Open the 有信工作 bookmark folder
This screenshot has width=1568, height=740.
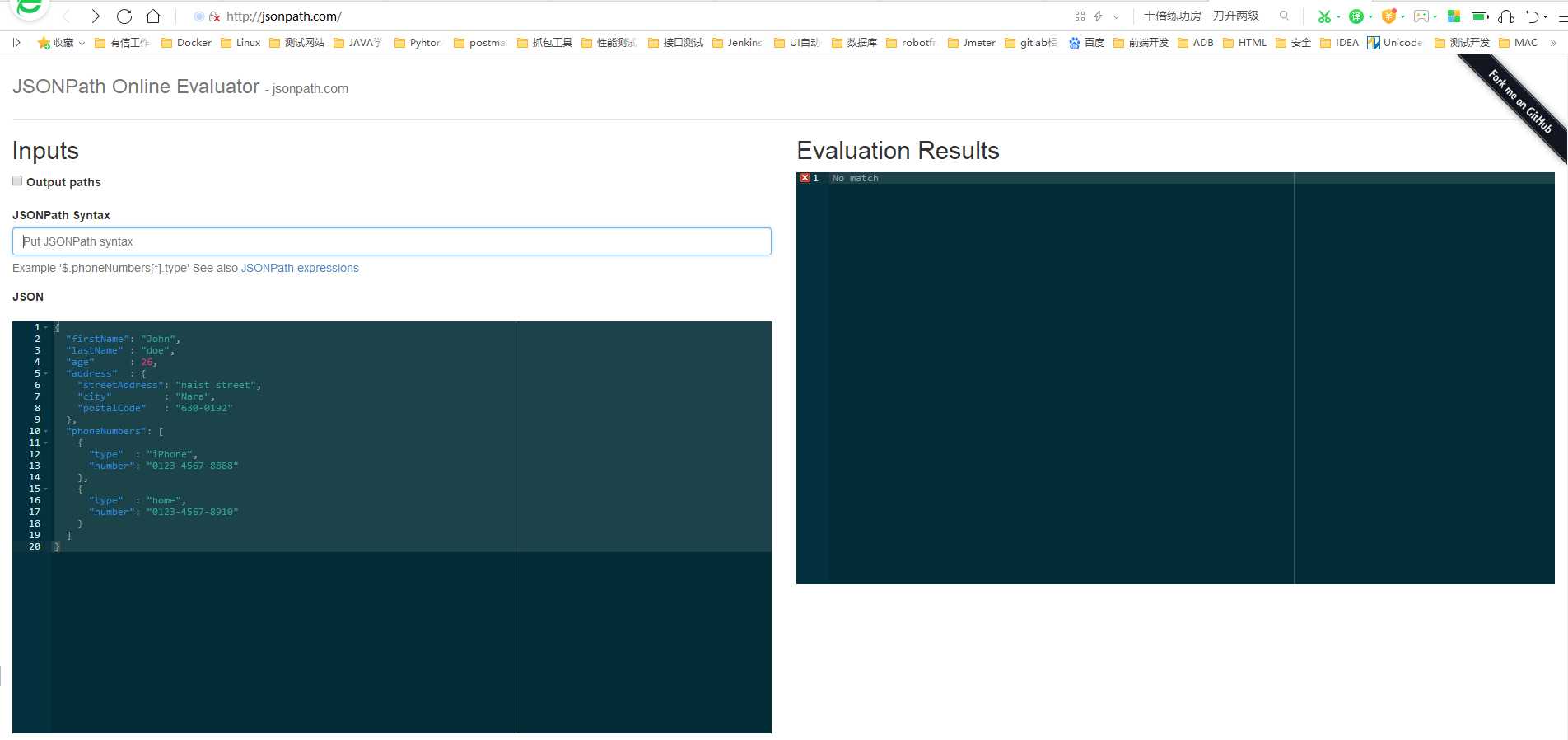pos(122,43)
